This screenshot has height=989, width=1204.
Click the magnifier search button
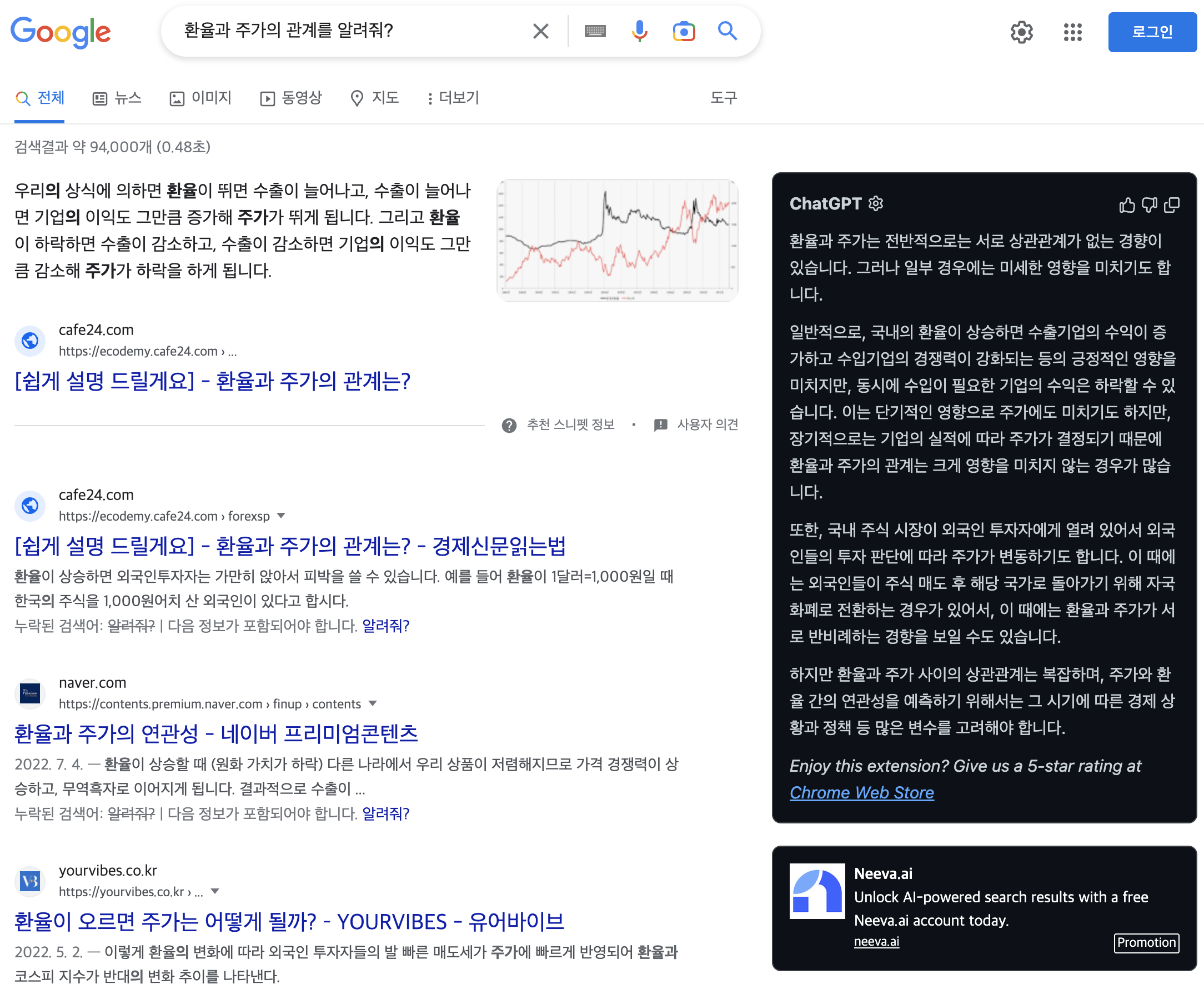coord(727,31)
